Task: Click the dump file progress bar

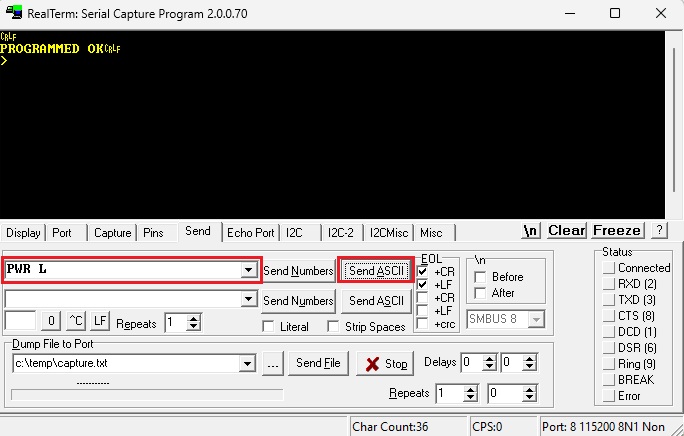Action: point(147,395)
